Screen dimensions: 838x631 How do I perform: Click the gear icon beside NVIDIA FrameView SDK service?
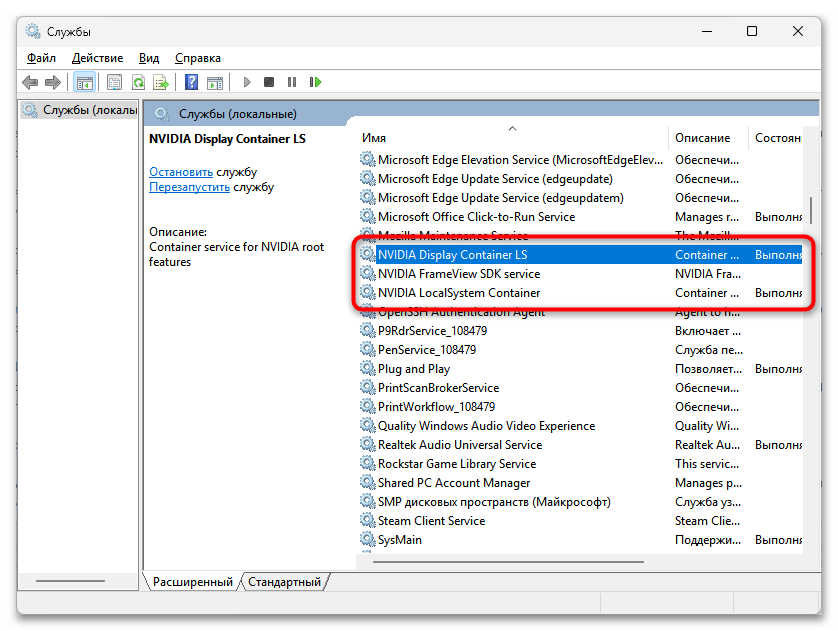click(x=368, y=274)
